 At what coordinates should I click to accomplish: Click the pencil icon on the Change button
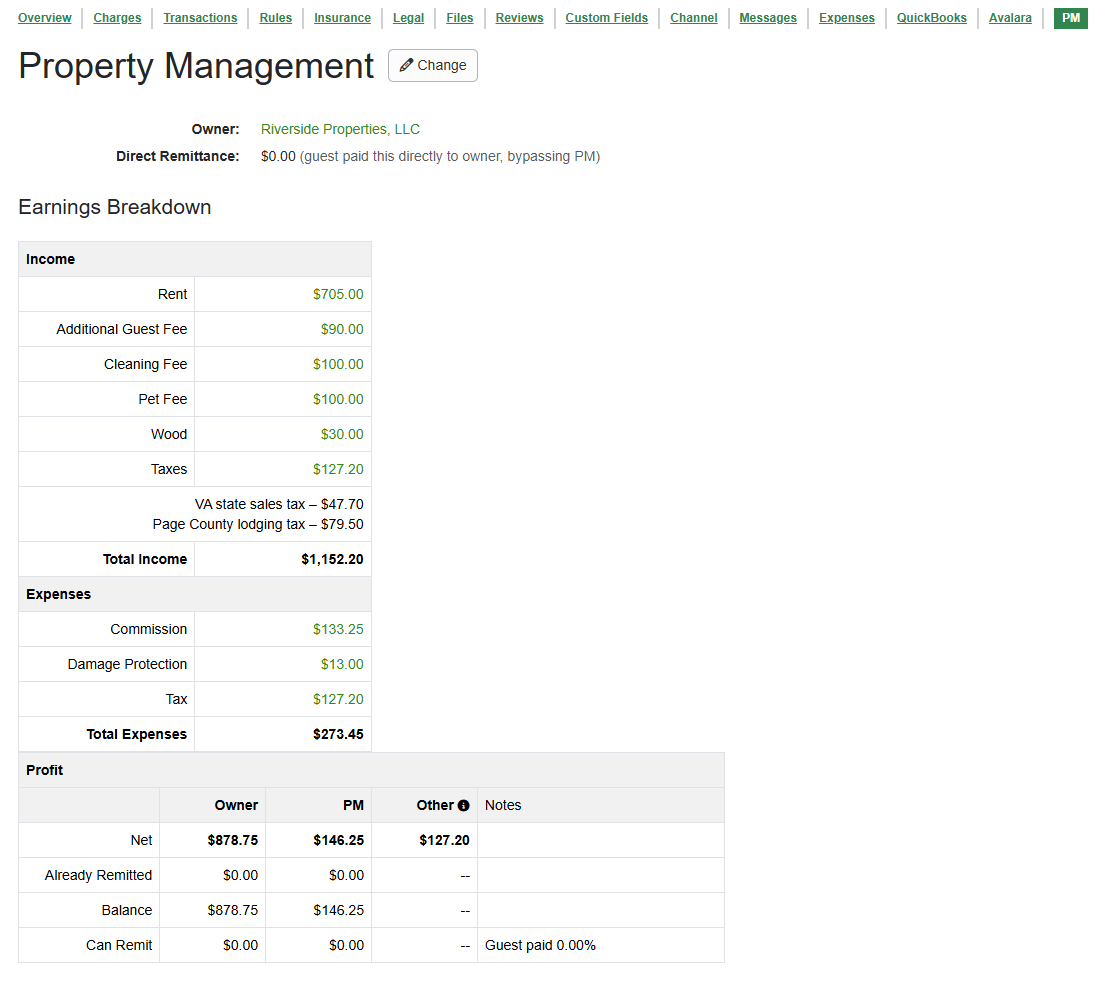pos(404,65)
